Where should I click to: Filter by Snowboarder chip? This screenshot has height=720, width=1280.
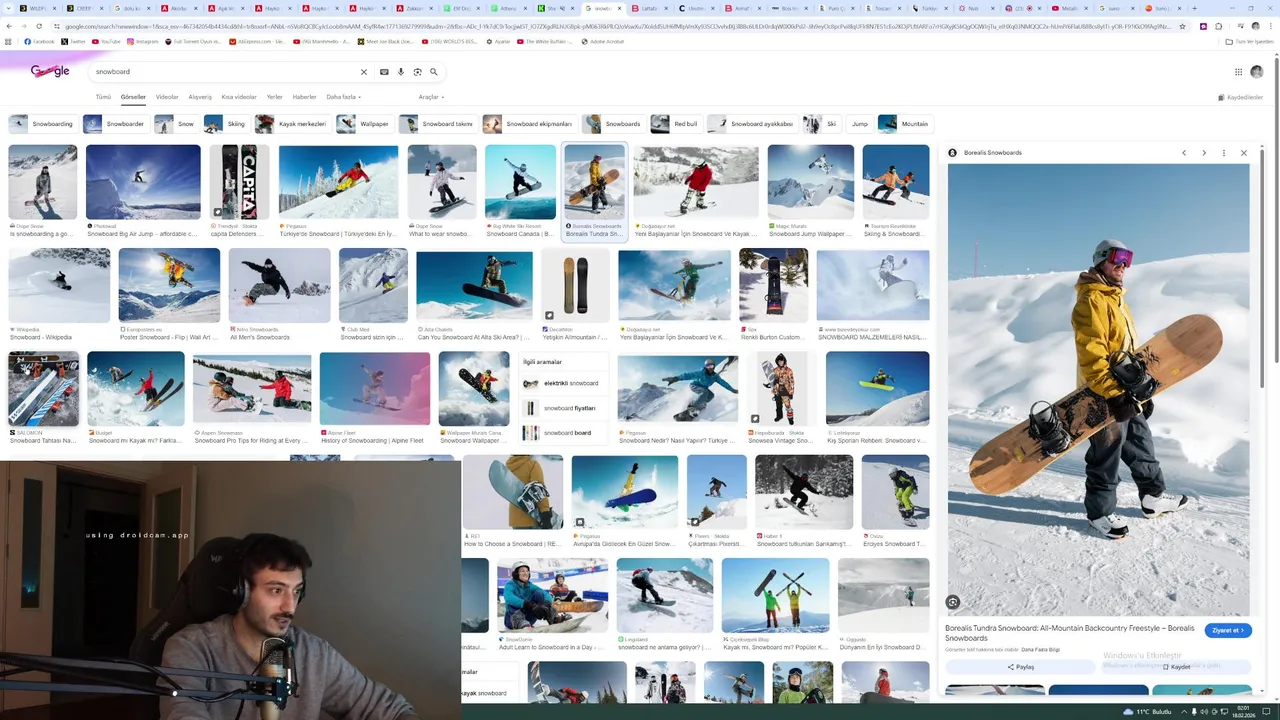(x=115, y=124)
